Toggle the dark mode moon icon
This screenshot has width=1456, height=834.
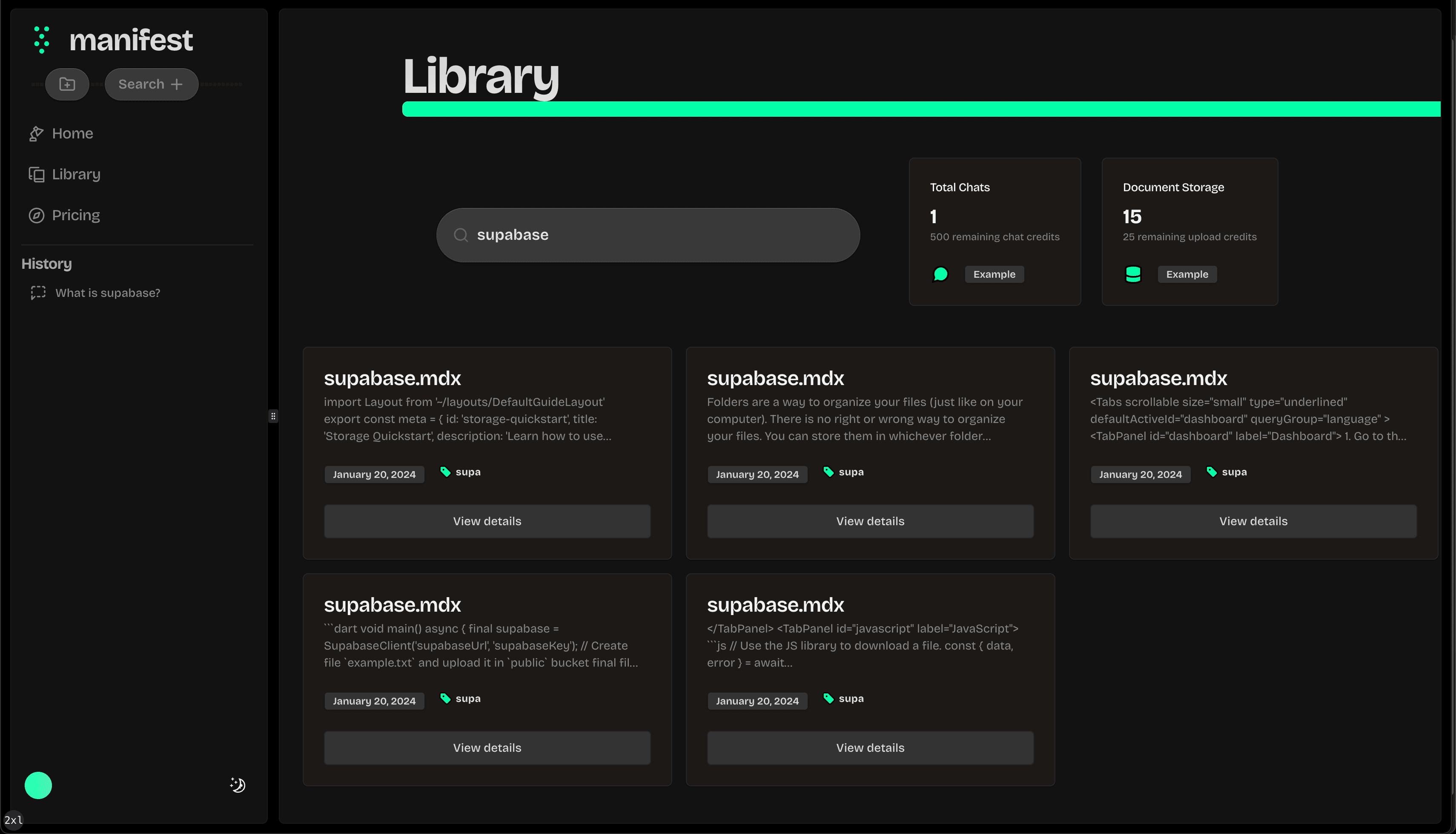(238, 785)
